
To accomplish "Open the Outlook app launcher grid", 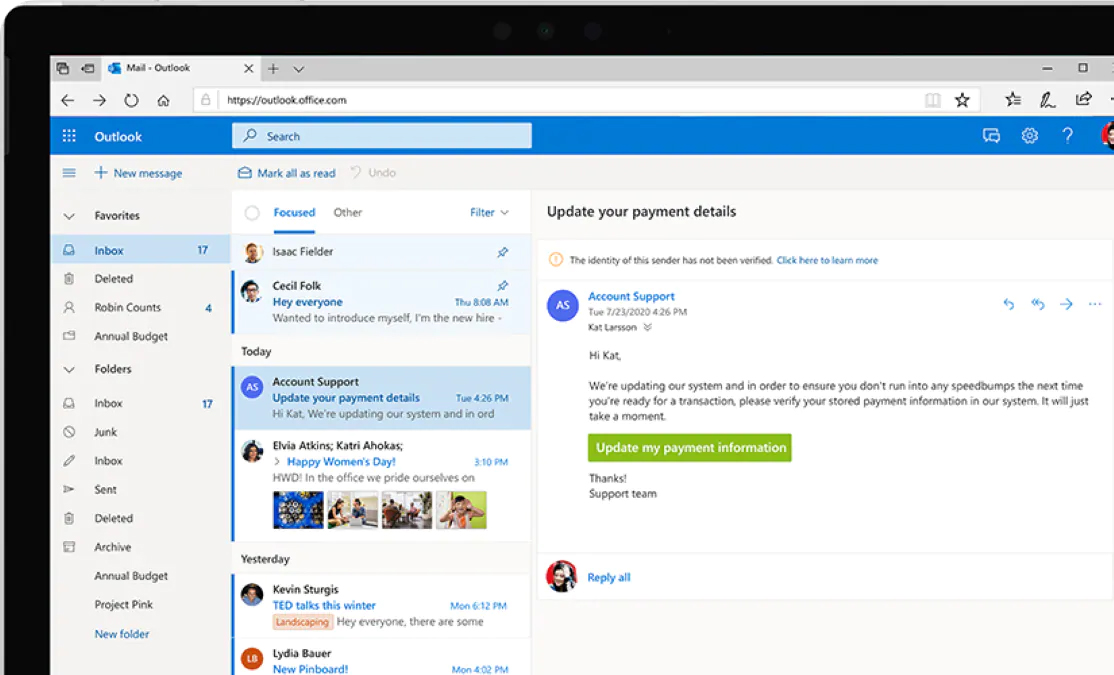I will (69, 136).
